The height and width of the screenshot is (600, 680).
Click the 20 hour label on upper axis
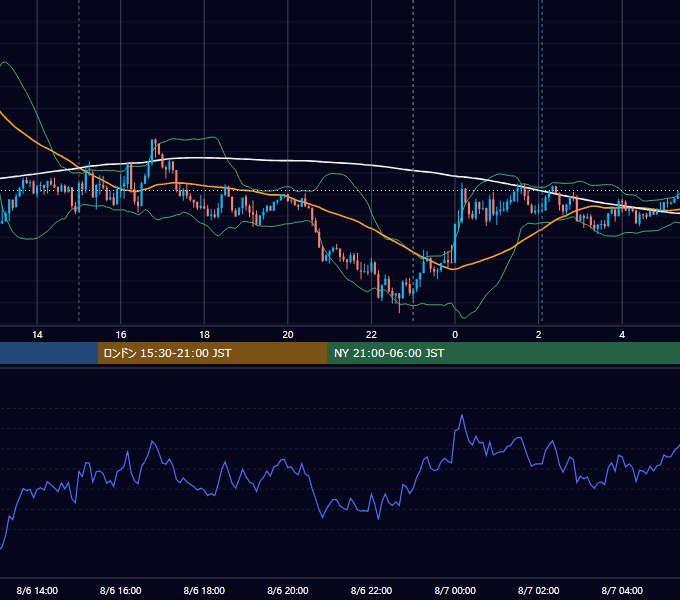click(x=288, y=335)
